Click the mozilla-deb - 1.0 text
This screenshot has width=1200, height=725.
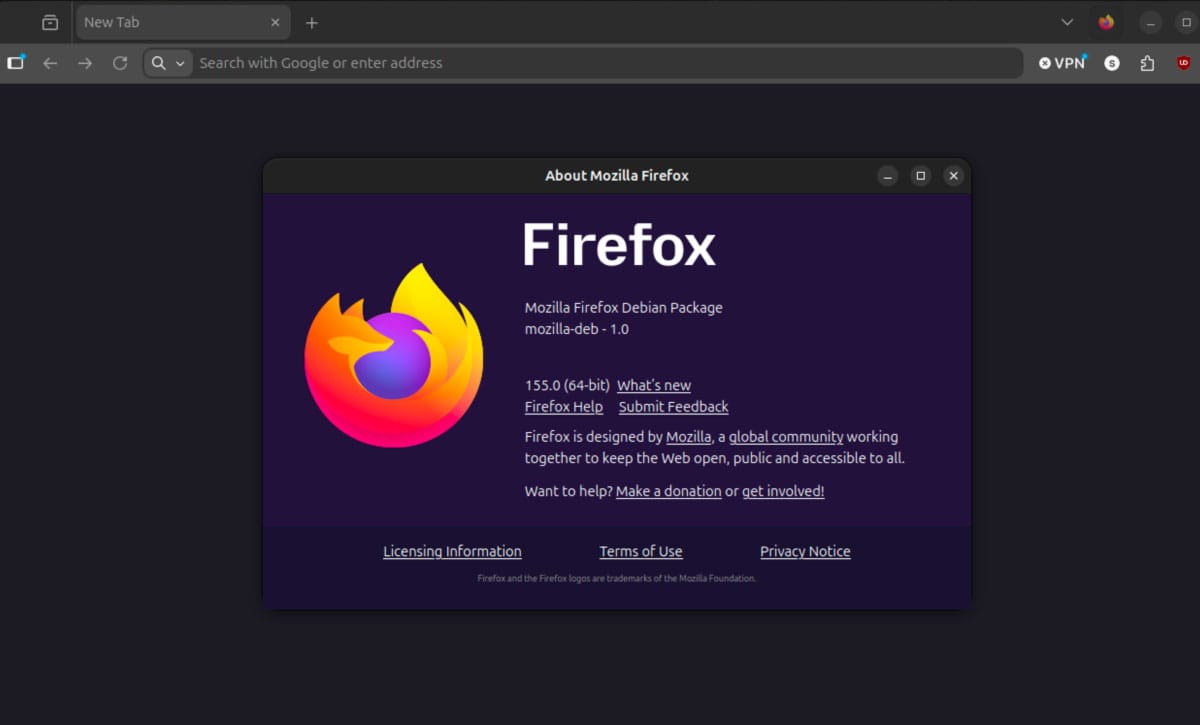[x=577, y=329]
